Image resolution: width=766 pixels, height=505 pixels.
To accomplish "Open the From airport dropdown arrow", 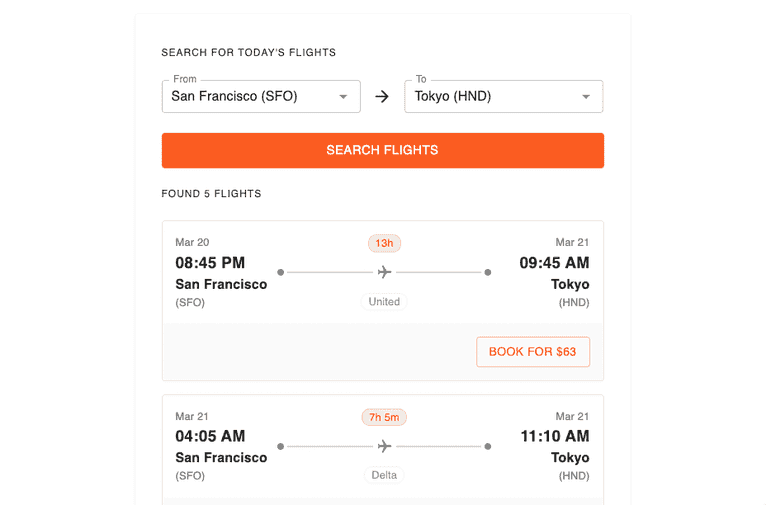I will point(343,97).
